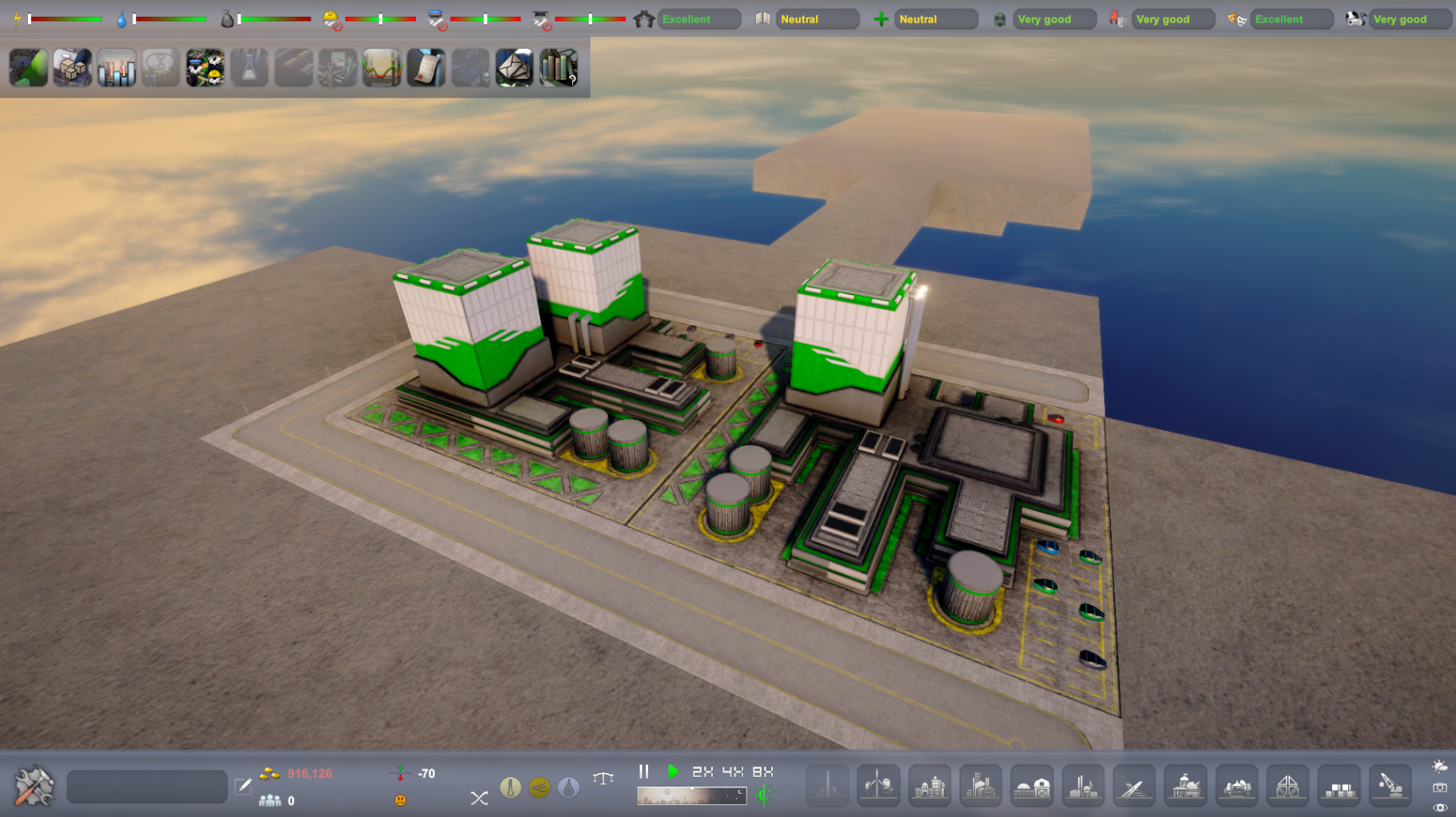Image resolution: width=1456 pixels, height=817 pixels.
Task: Open the industrial factory build menu
Action: [1083, 786]
